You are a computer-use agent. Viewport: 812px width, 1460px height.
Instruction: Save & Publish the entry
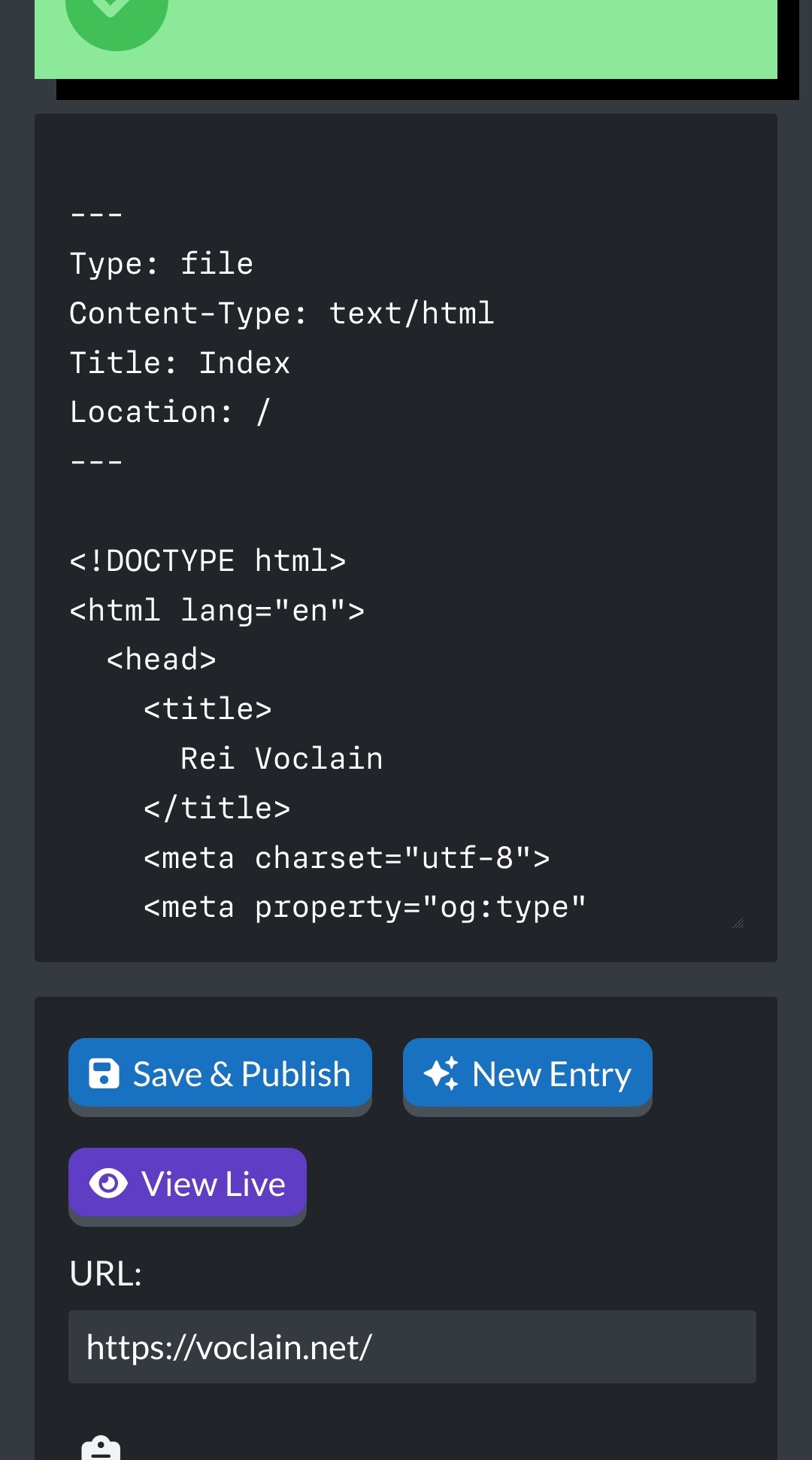(220, 1073)
